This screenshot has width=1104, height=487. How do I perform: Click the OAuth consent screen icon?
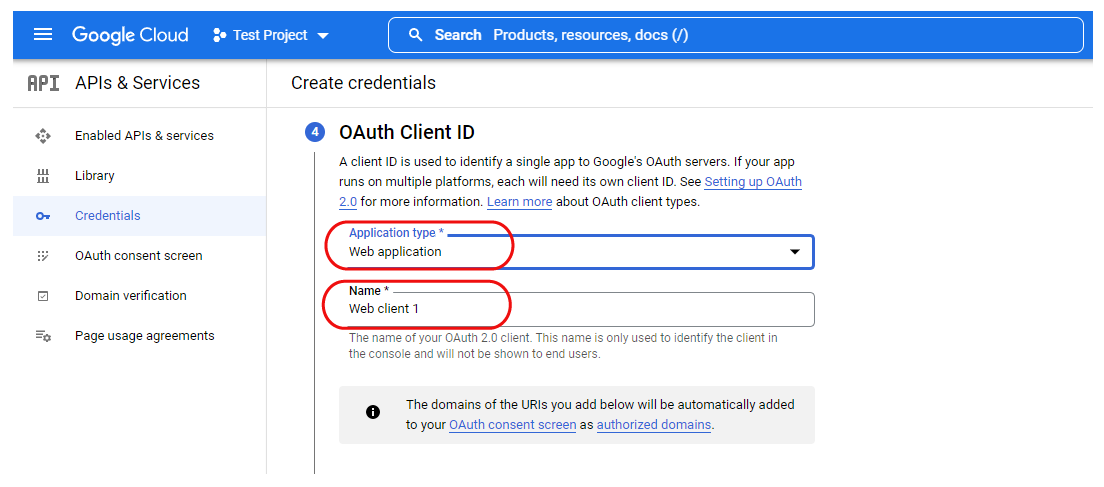pyautogui.click(x=43, y=256)
